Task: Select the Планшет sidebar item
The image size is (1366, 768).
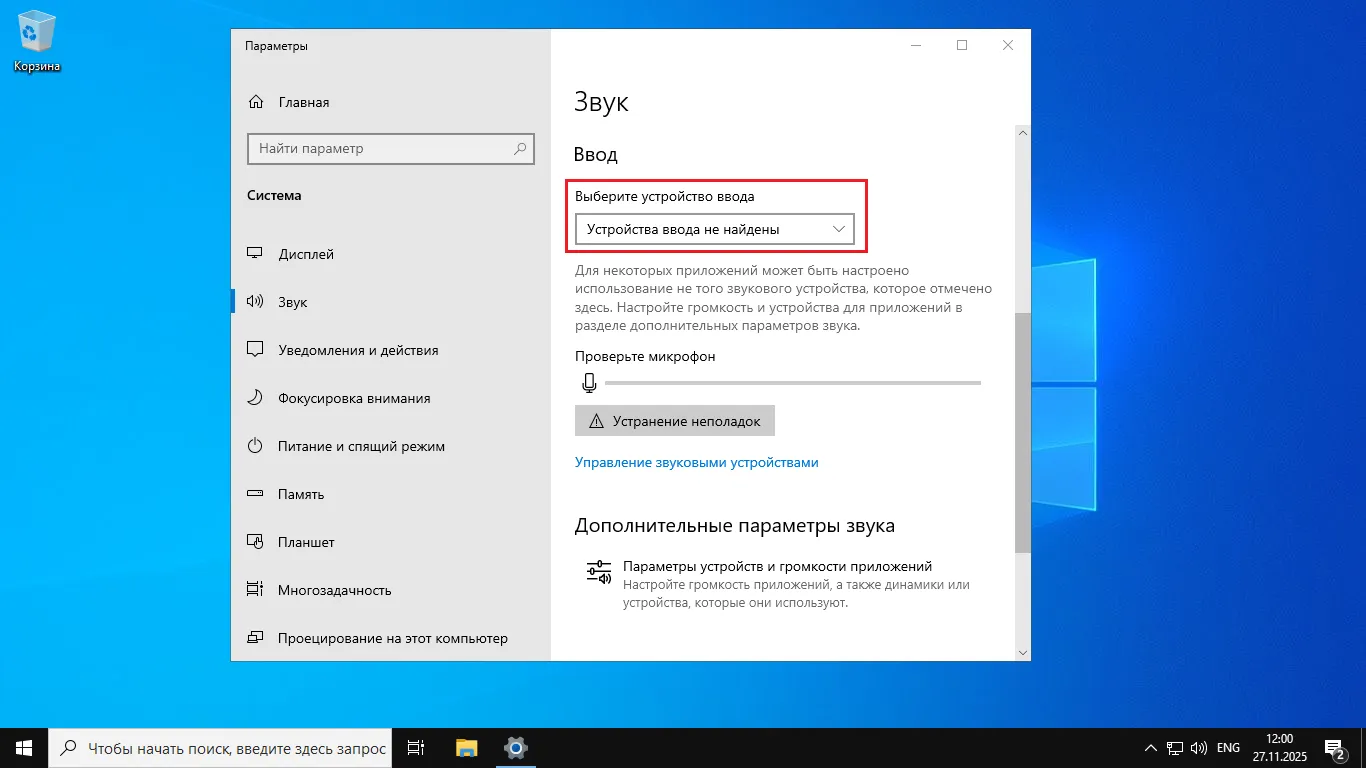Action: point(307,542)
